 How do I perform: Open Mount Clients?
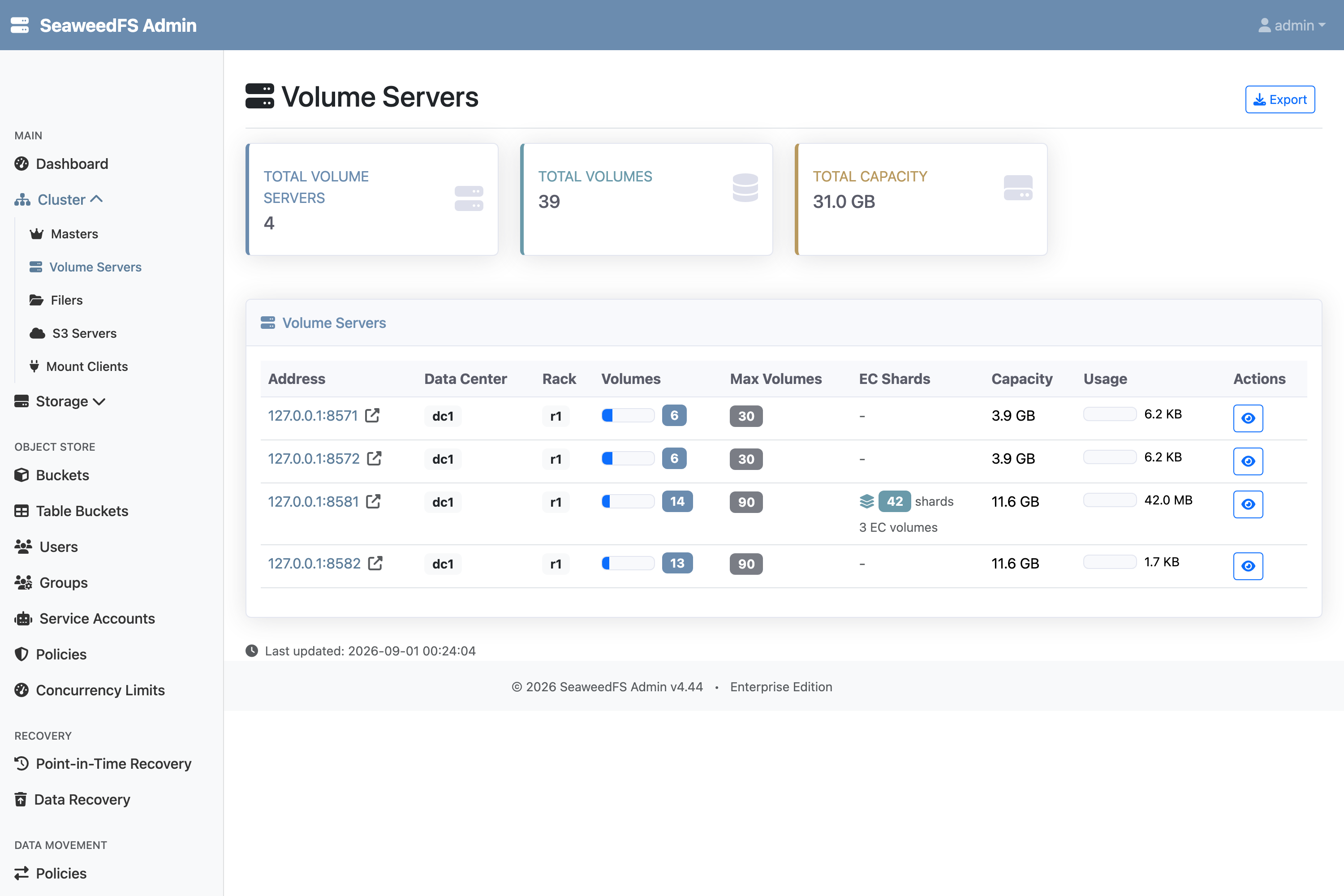click(x=78, y=366)
